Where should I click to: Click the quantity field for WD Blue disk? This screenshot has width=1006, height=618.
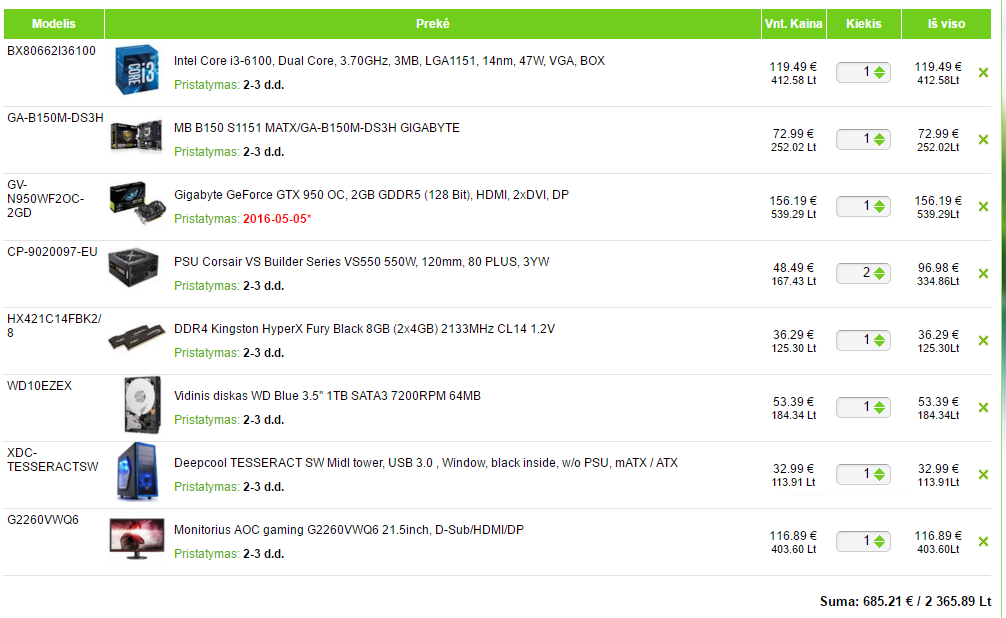click(x=863, y=407)
